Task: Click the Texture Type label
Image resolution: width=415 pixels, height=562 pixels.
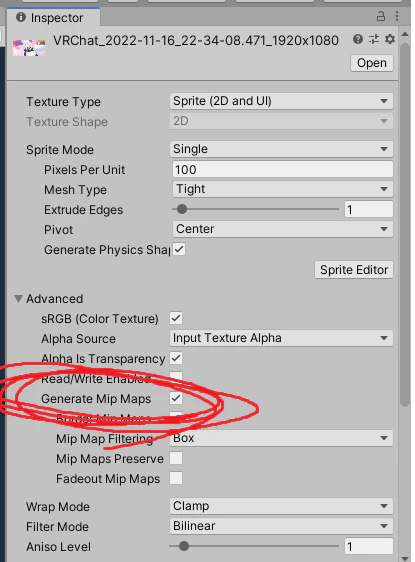Action: [x=63, y=102]
